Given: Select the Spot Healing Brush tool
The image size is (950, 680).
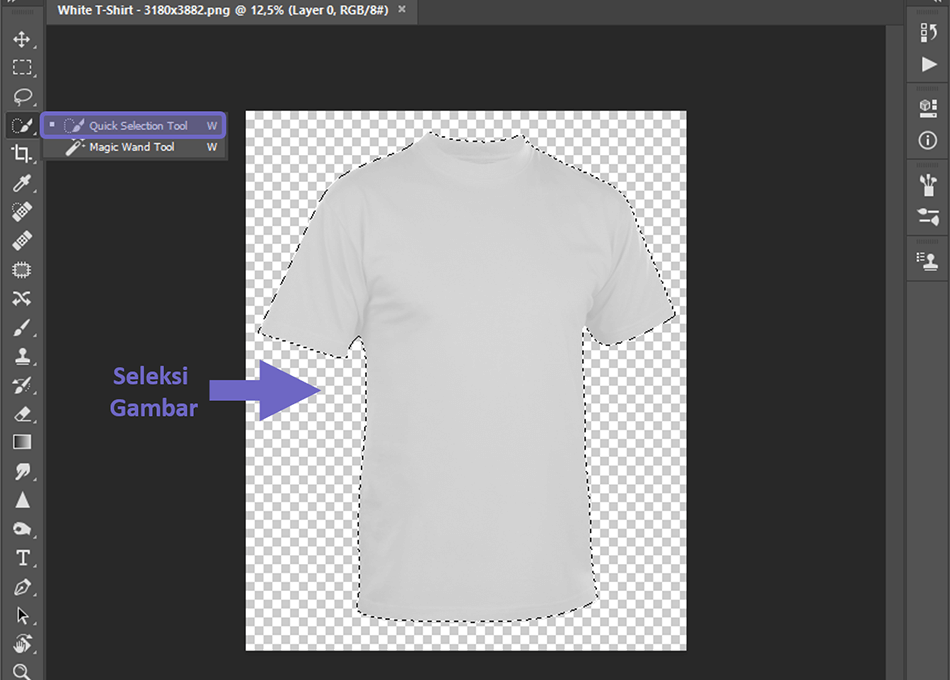Looking at the screenshot, I should 22,212.
